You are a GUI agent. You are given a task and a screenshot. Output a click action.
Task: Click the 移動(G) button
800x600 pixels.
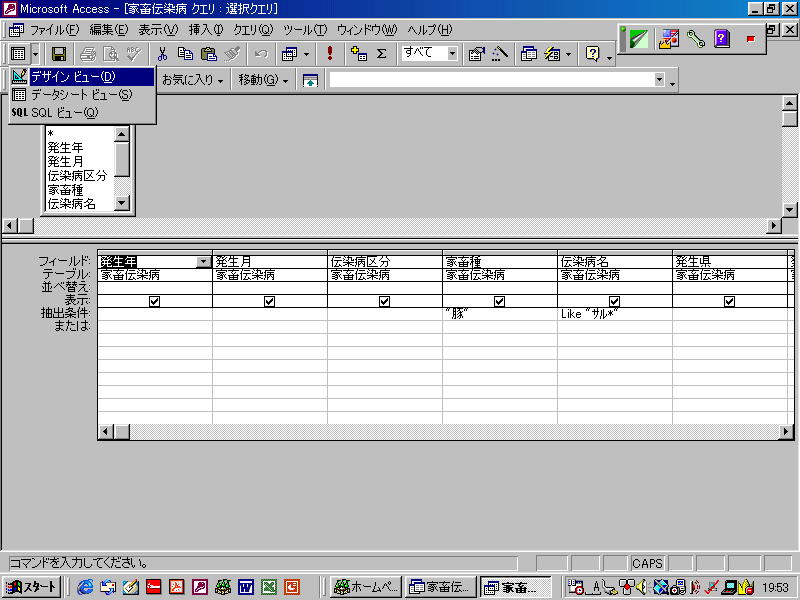pos(263,80)
